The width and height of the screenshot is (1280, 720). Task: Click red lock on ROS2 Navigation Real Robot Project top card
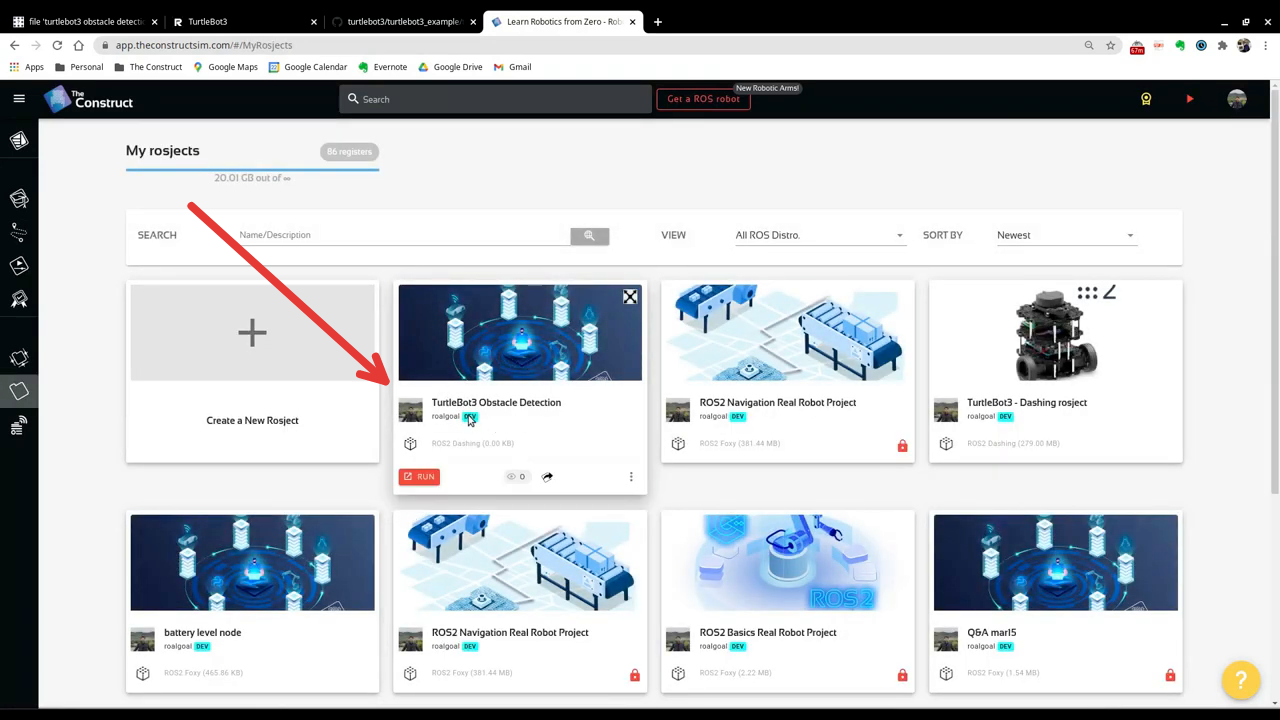pyautogui.click(x=902, y=445)
